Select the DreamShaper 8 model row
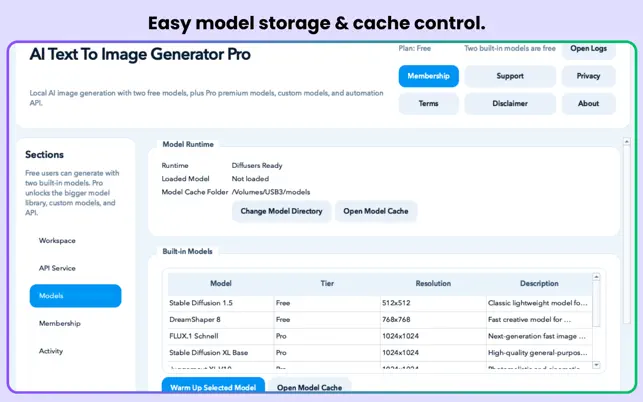 click(x=380, y=320)
